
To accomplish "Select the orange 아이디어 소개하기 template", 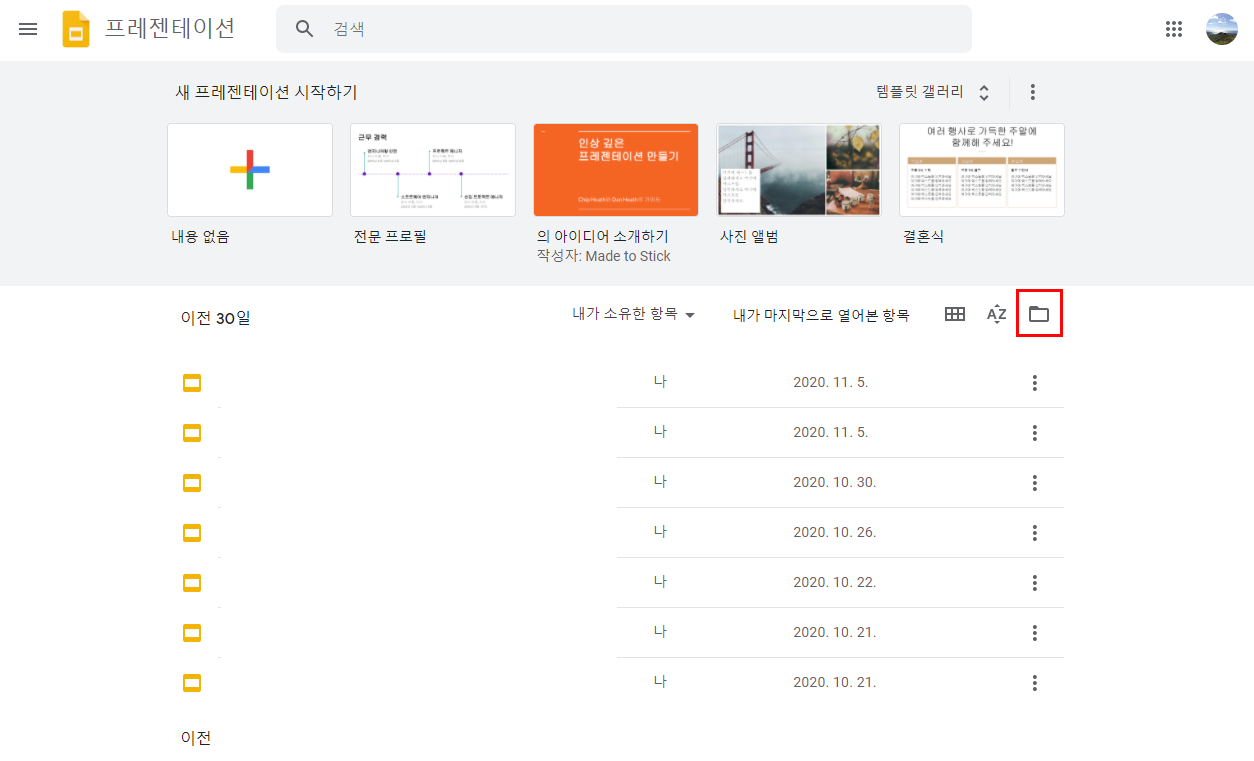I will 616,170.
